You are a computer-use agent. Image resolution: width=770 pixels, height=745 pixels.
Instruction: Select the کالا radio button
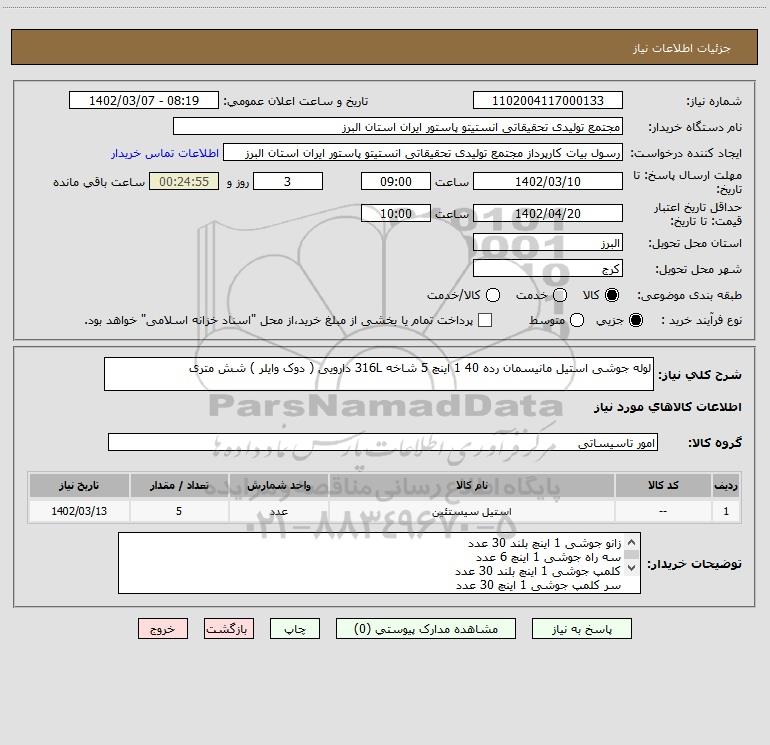(612, 295)
